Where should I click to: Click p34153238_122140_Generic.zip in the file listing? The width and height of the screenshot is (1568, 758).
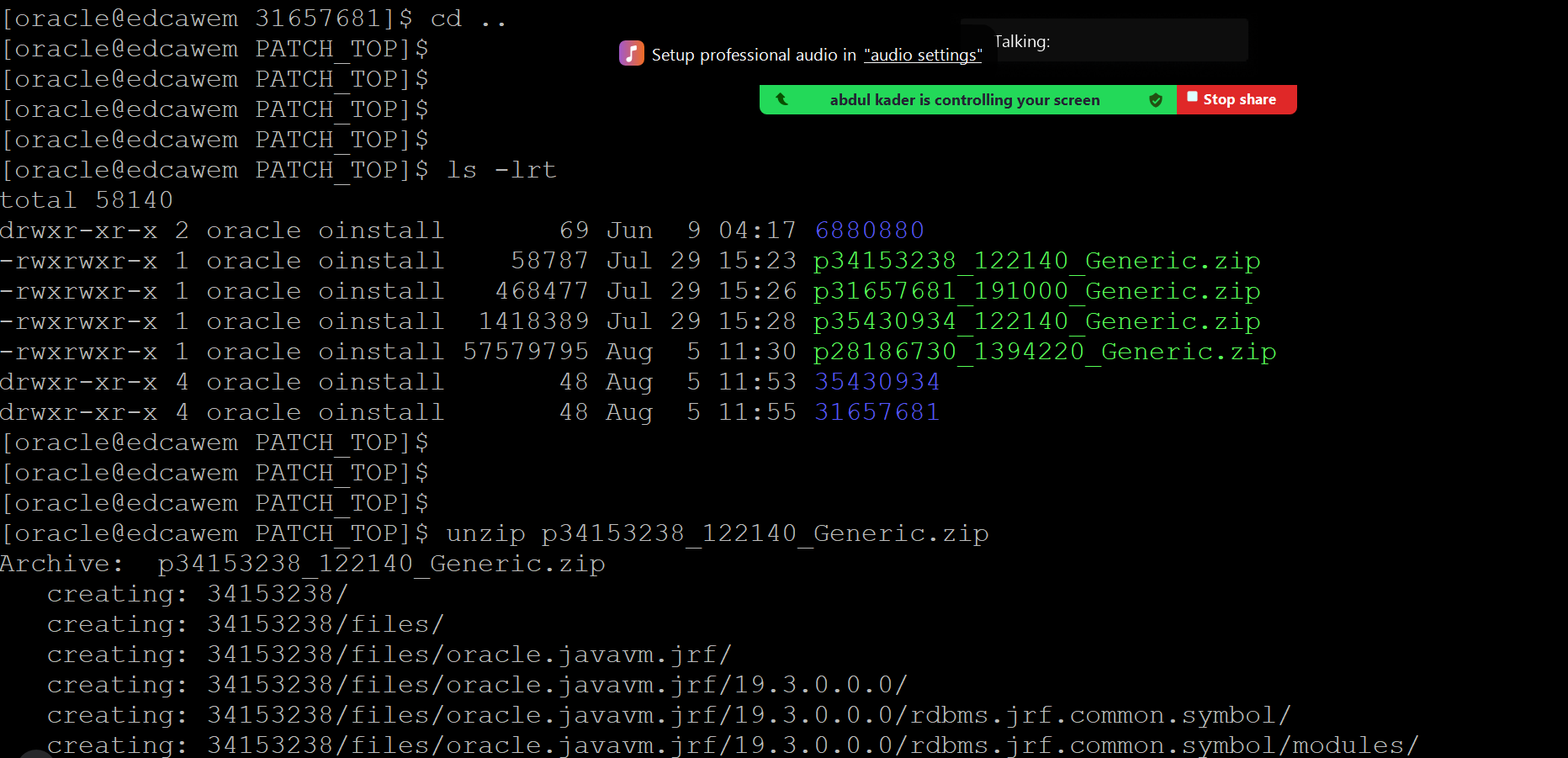(x=1036, y=261)
